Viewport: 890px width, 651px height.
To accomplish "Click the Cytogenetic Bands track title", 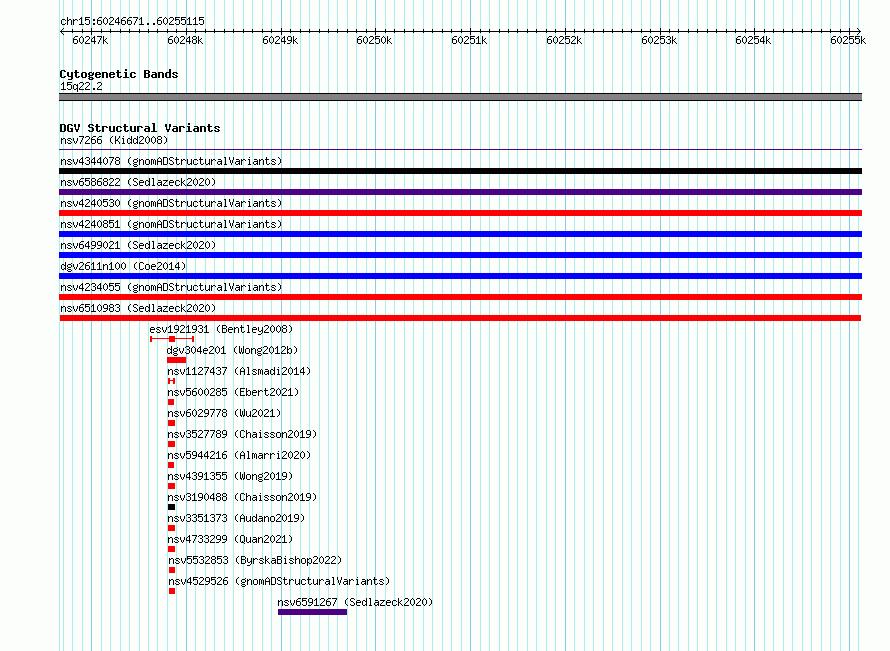I will click(x=119, y=74).
